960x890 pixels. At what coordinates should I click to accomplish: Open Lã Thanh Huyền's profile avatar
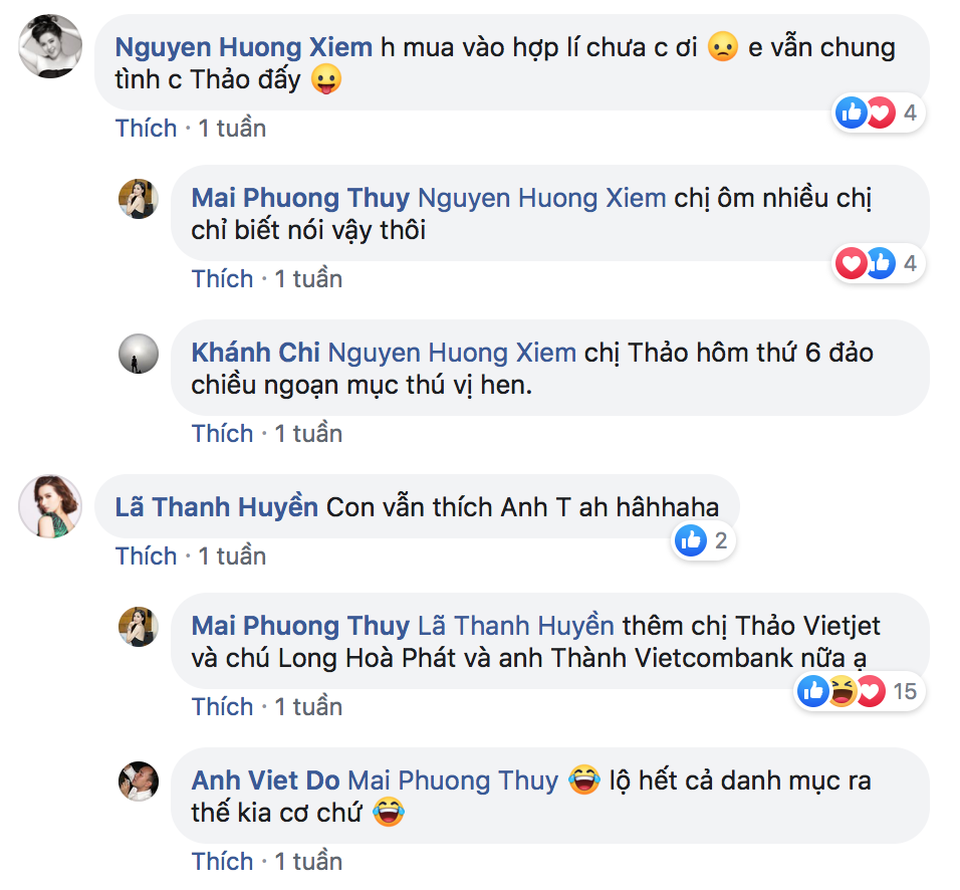(x=50, y=509)
